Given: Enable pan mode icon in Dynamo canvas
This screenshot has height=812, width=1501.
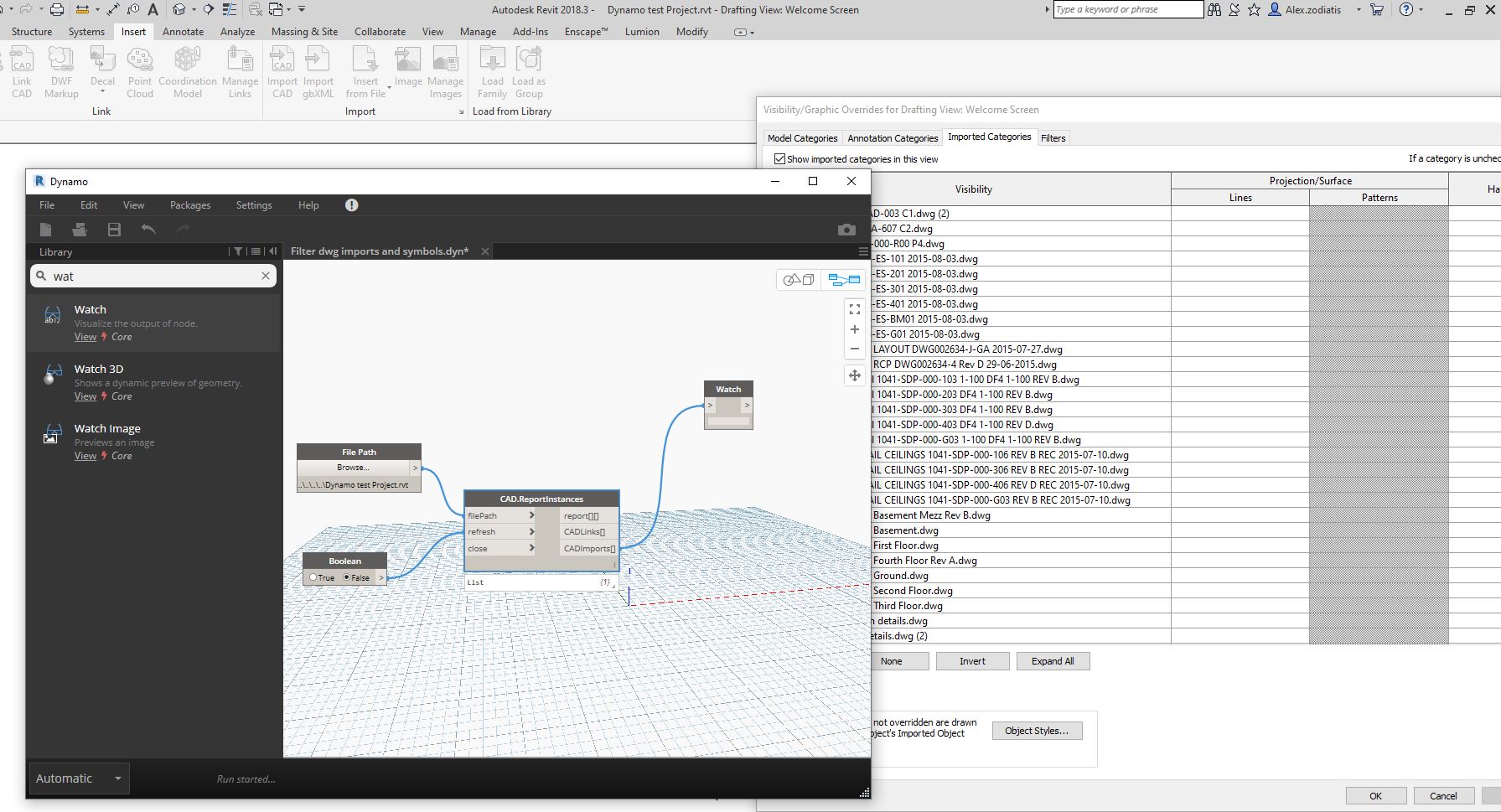Looking at the screenshot, I should pos(855,375).
